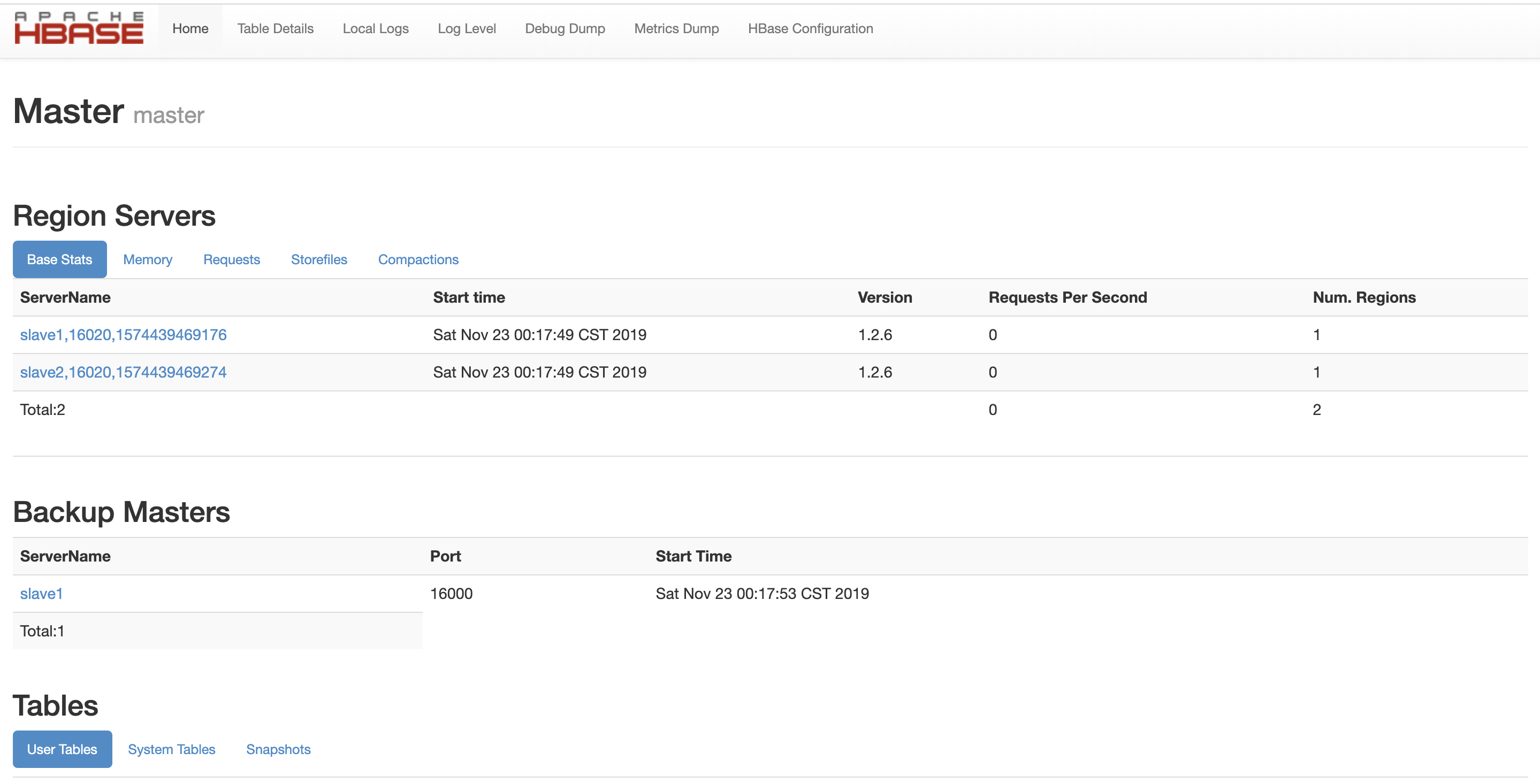
Task: Select the User Tables tab
Action: coord(62,749)
